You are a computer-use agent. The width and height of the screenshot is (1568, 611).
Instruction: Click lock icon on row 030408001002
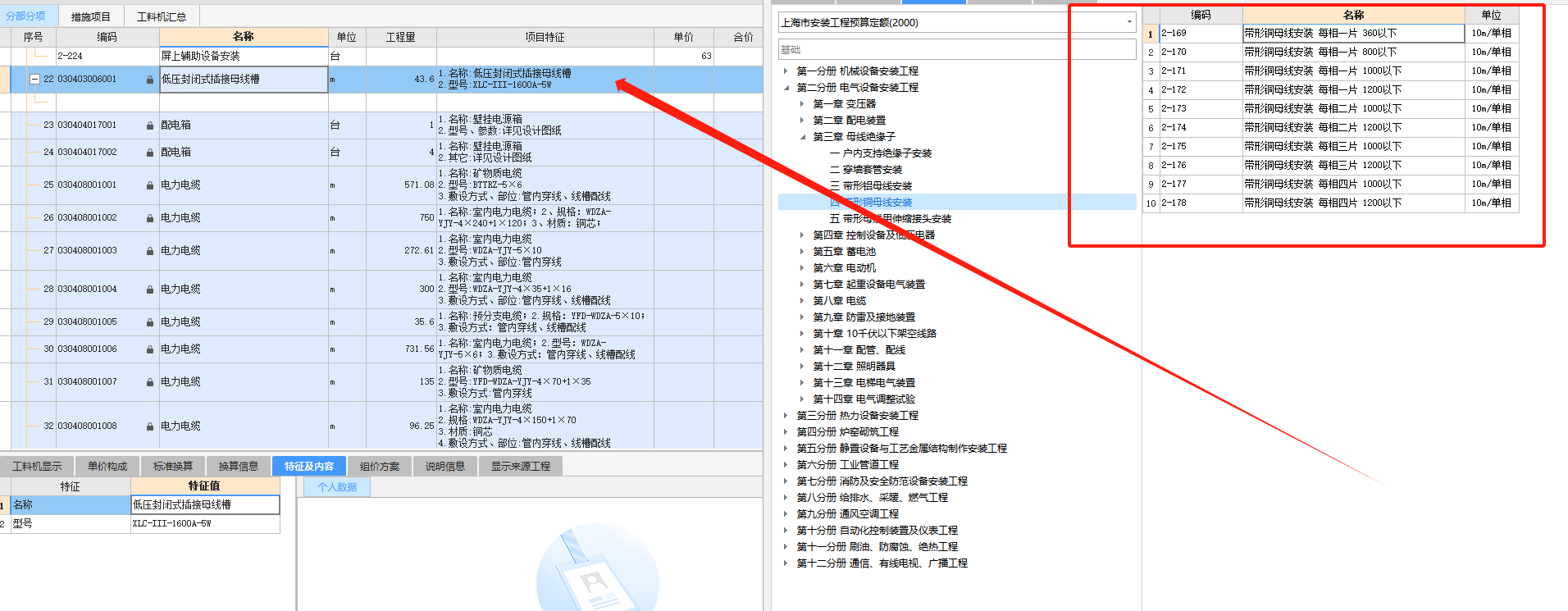(x=150, y=218)
